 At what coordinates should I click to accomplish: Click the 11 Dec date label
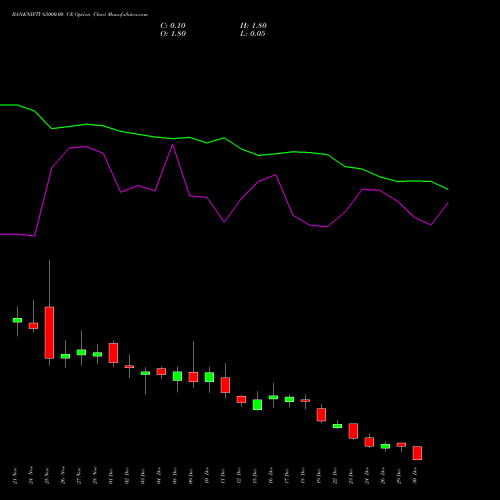point(223,476)
